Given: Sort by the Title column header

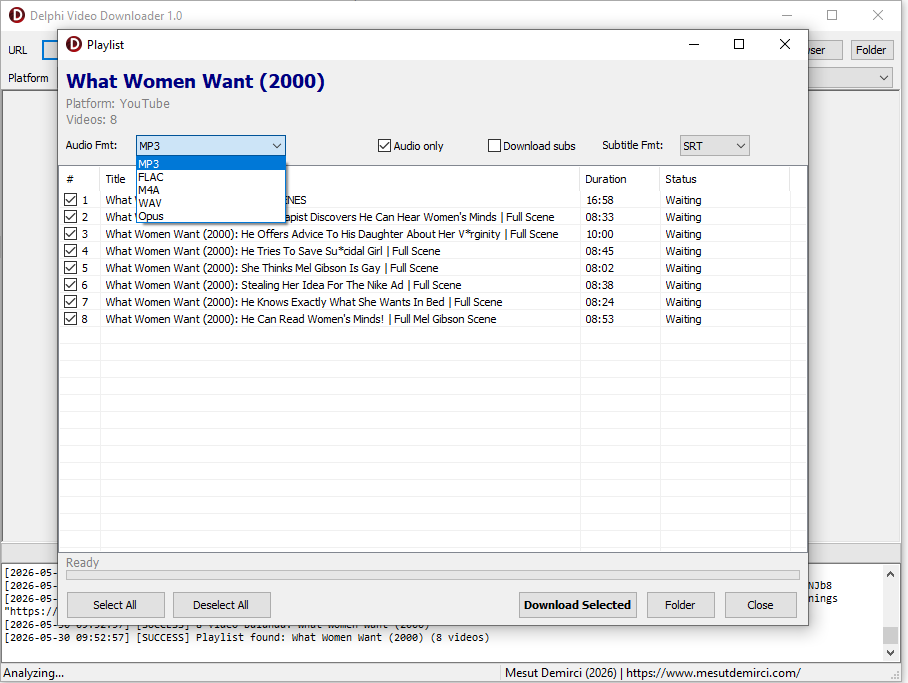Looking at the screenshot, I should [340, 179].
